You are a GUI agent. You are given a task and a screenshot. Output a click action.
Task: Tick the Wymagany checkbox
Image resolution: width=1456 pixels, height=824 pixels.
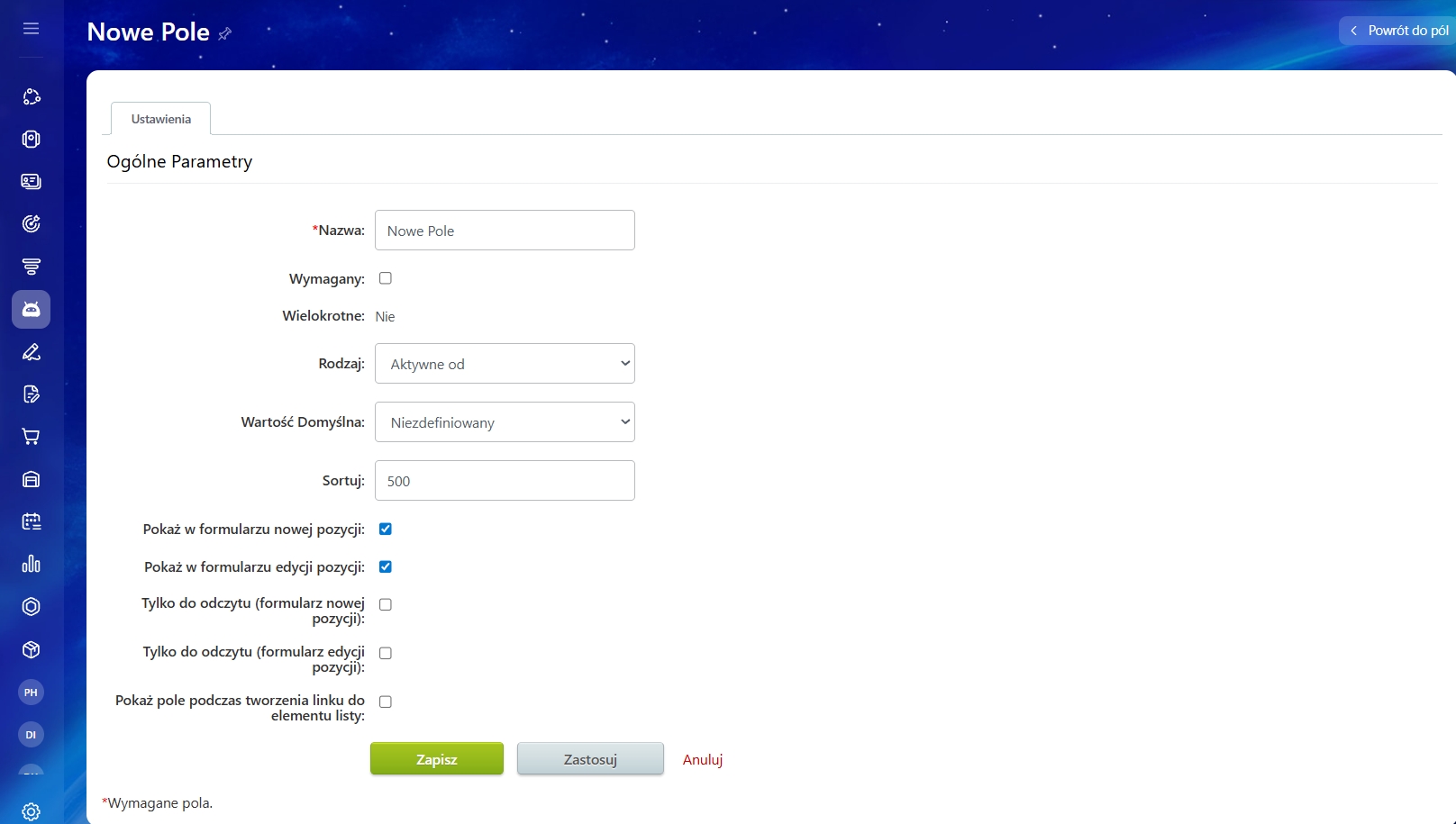386,278
